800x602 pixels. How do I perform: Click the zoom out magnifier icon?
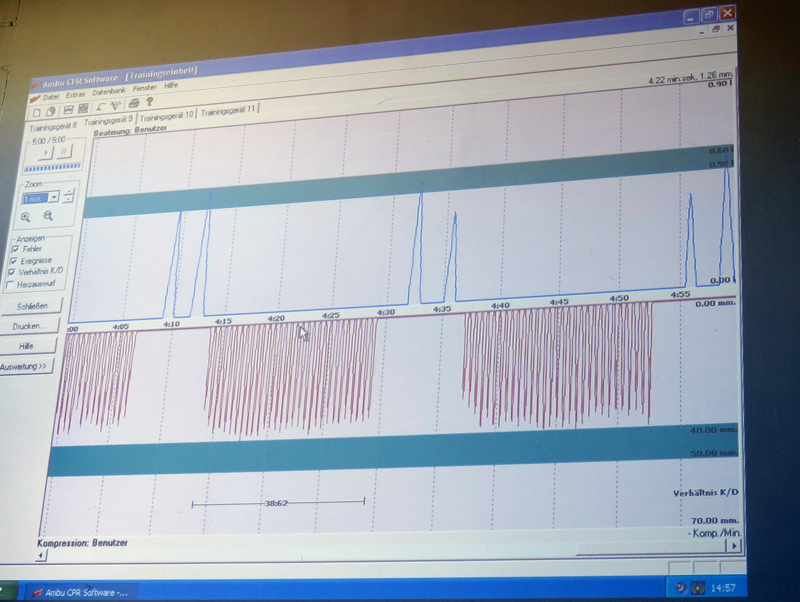pos(47,216)
